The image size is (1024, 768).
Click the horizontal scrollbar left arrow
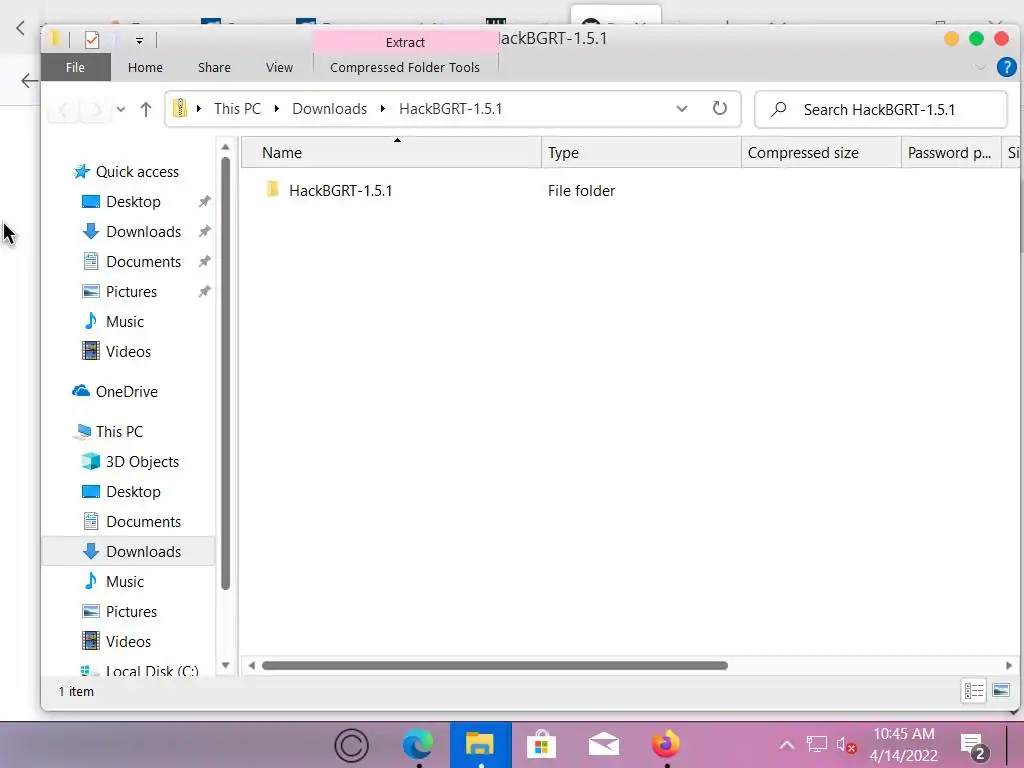coord(251,665)
